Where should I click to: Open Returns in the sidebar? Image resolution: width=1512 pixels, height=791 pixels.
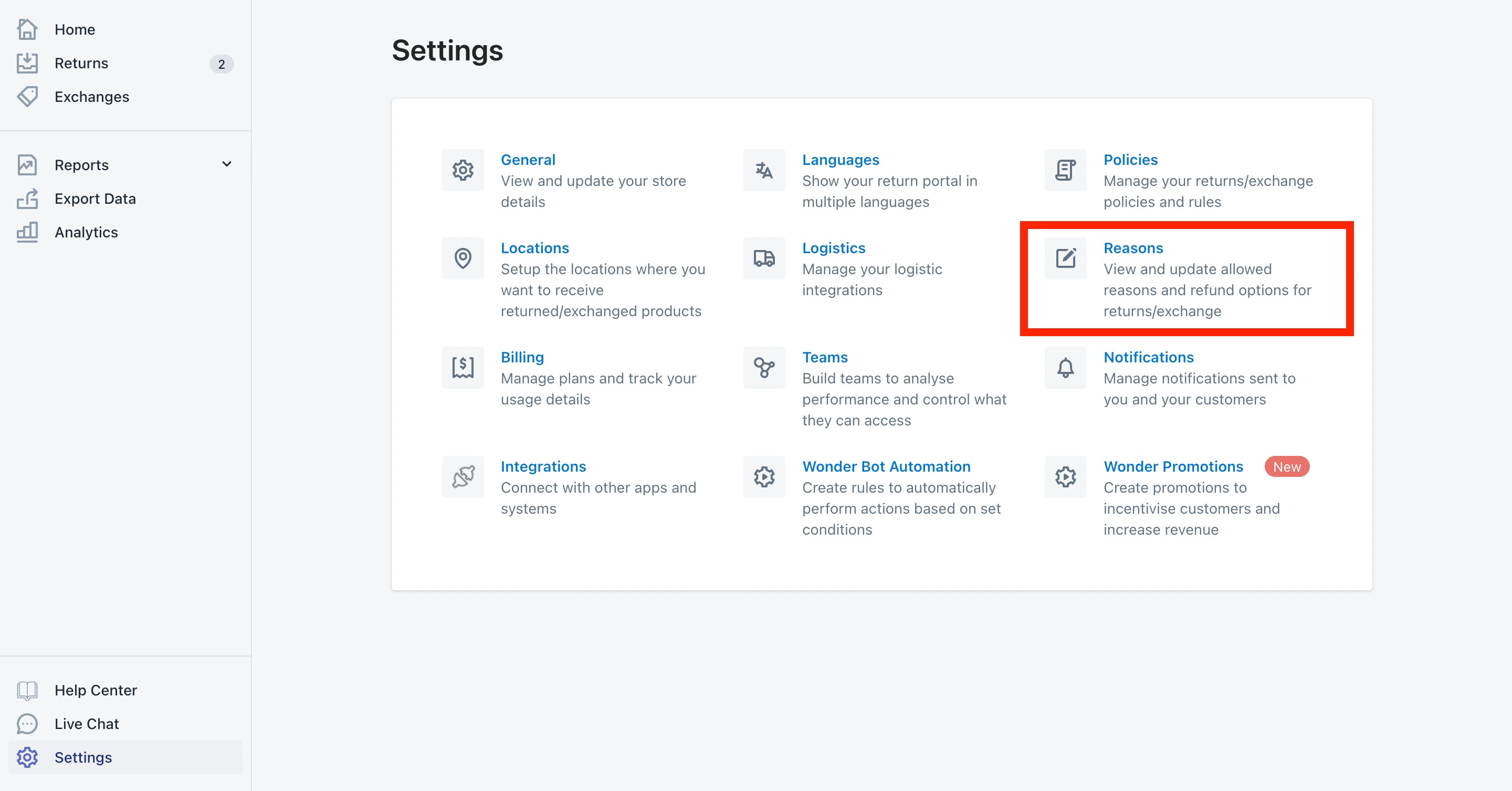pyautogui.click(x=81, y=64)
